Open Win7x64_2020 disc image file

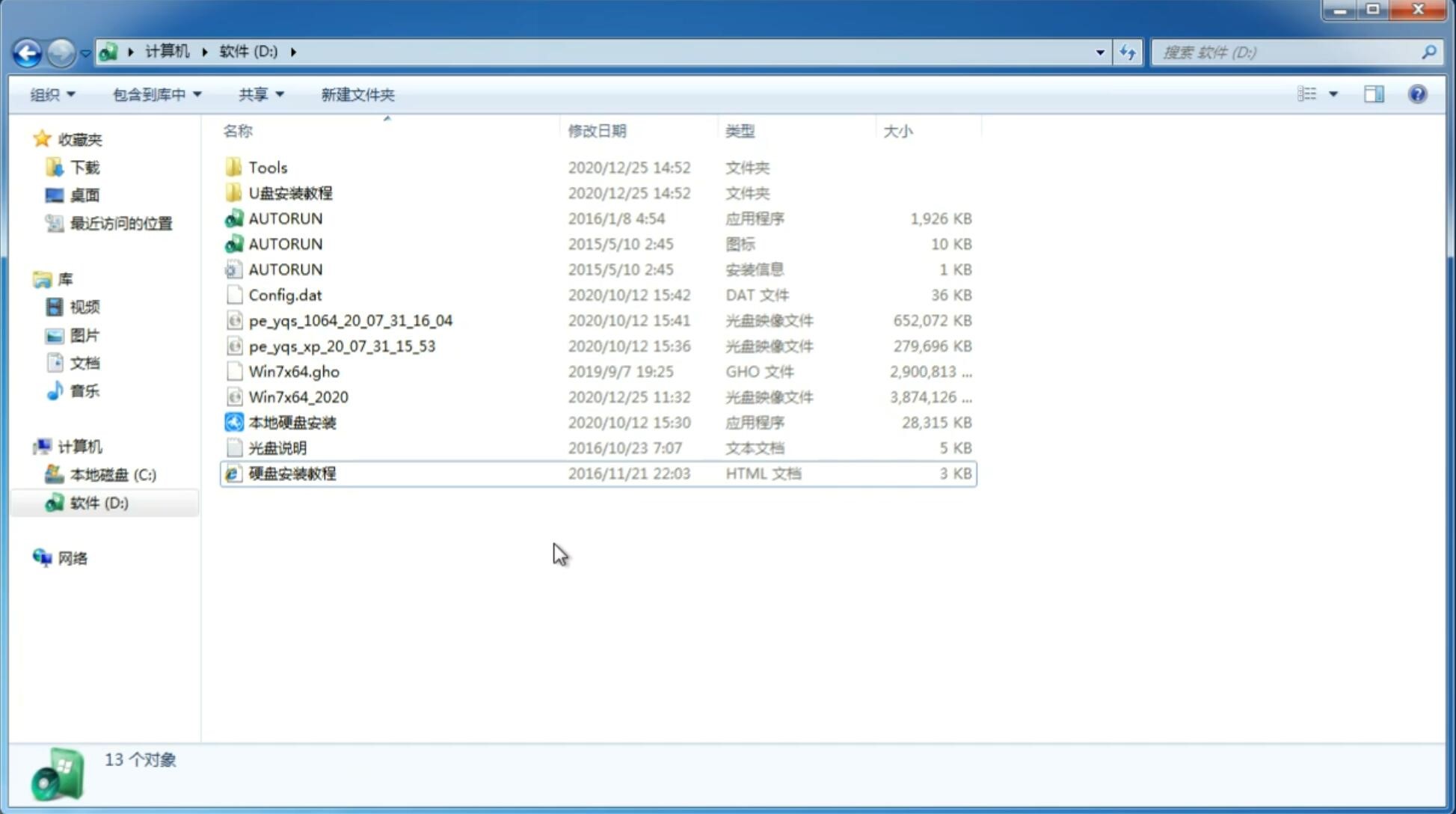pos(296,397)
